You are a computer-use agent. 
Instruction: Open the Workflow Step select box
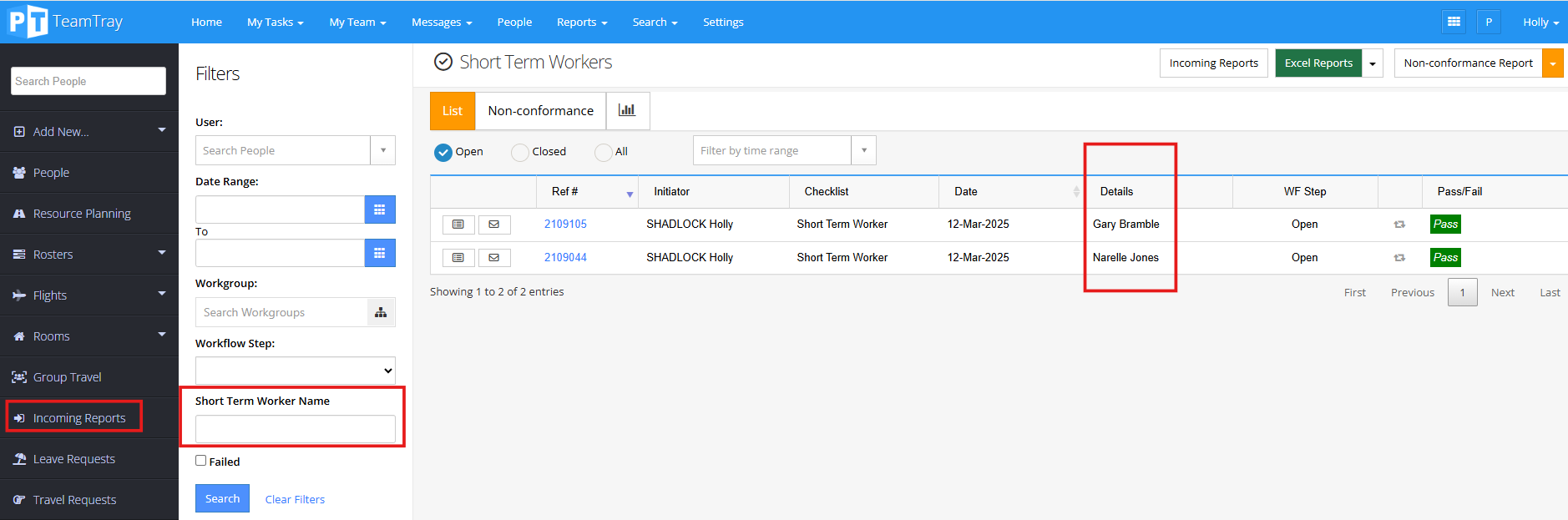pyautogui.click(x=296, y=371)
